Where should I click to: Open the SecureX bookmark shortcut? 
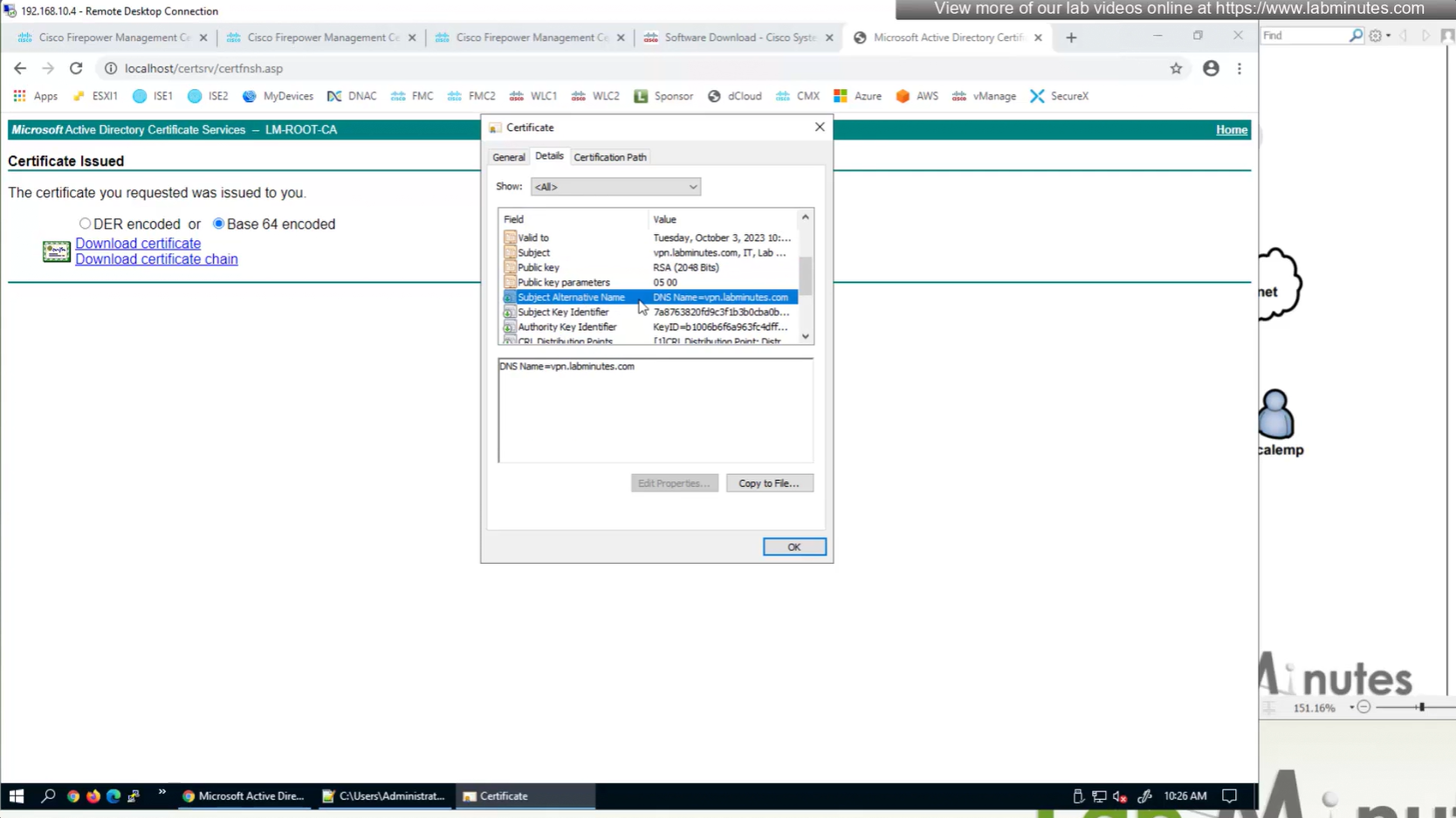coord(1059,96)
